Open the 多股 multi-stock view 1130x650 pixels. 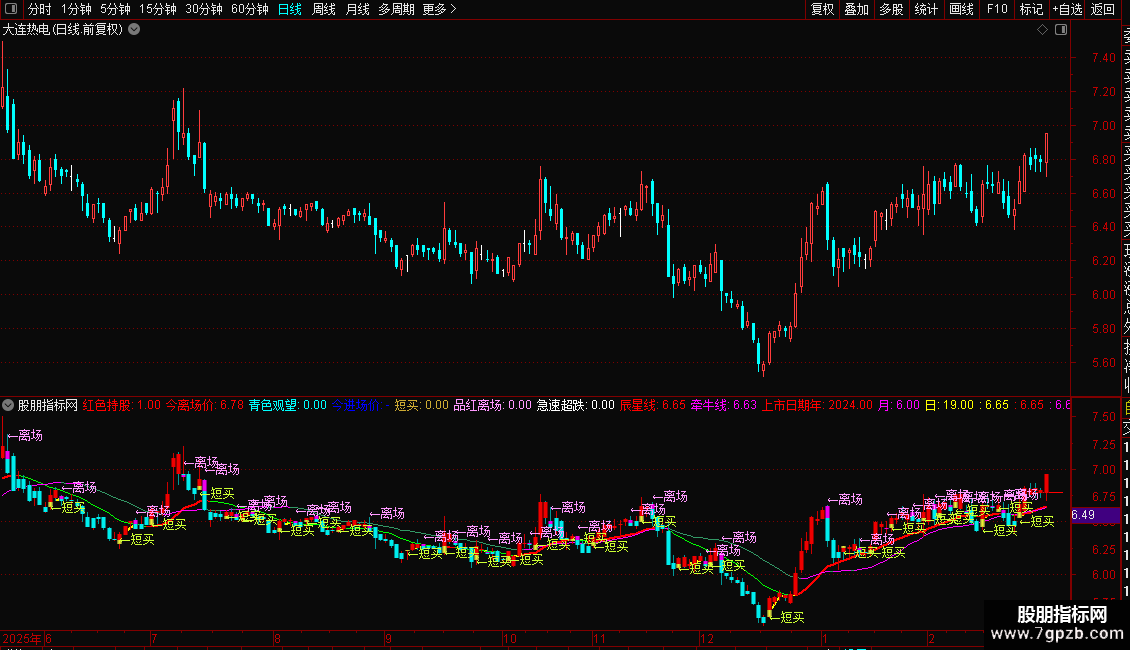coord(891,9)
